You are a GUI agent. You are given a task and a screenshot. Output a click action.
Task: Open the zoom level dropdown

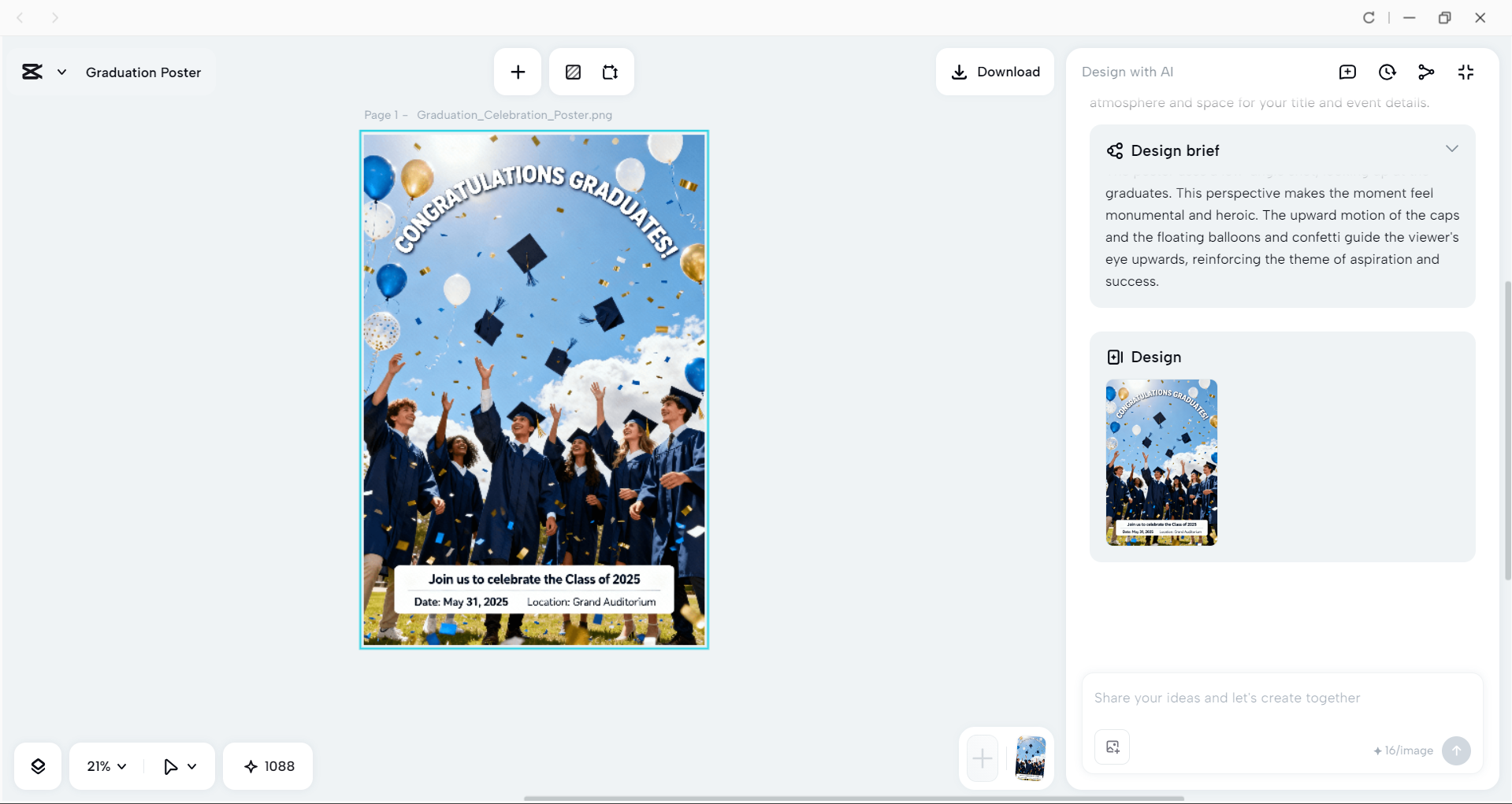coord(105,765)
